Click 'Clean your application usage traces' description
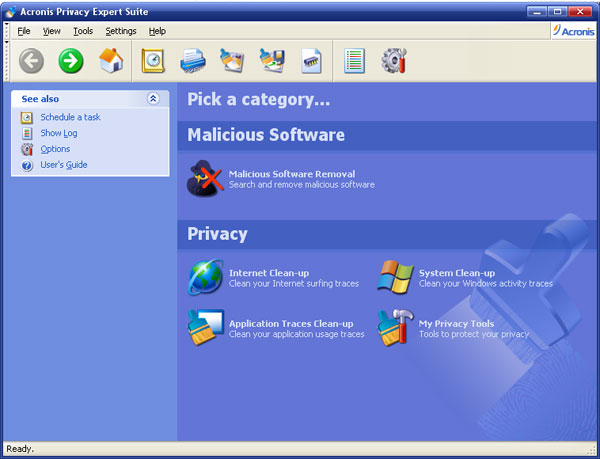 [x=297, y=334]
